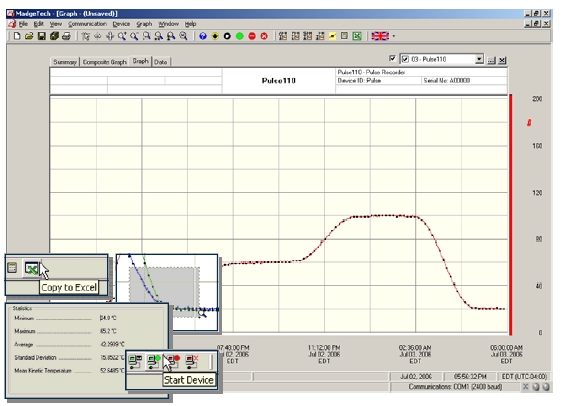564x406 pixels.
Task: Click the Save floppy disk icon
Action: (42, 36)
